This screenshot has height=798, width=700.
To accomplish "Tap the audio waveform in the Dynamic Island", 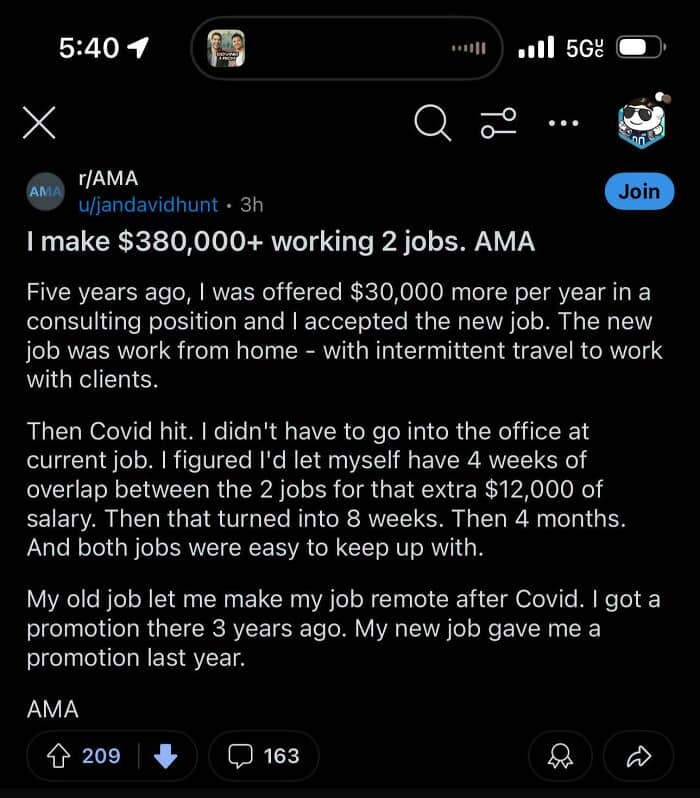I will point(468,48).
